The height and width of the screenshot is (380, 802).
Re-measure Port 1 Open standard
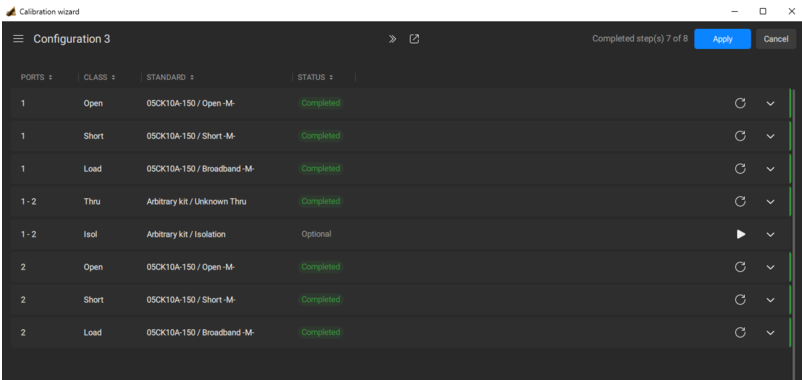pos(740,103)
